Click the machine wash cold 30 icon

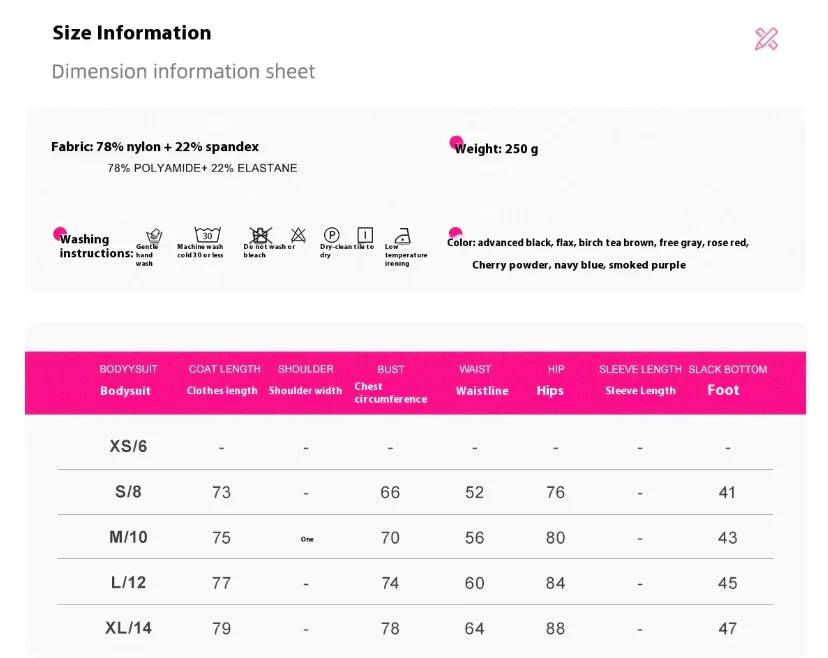click(x=207, y=235)
